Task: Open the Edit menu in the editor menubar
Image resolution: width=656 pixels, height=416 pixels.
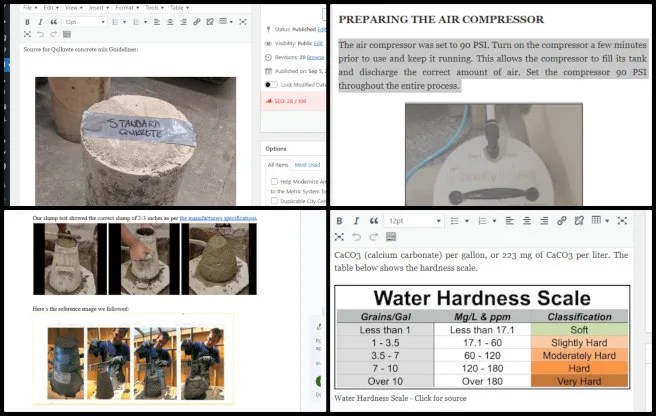Action: 51,8
